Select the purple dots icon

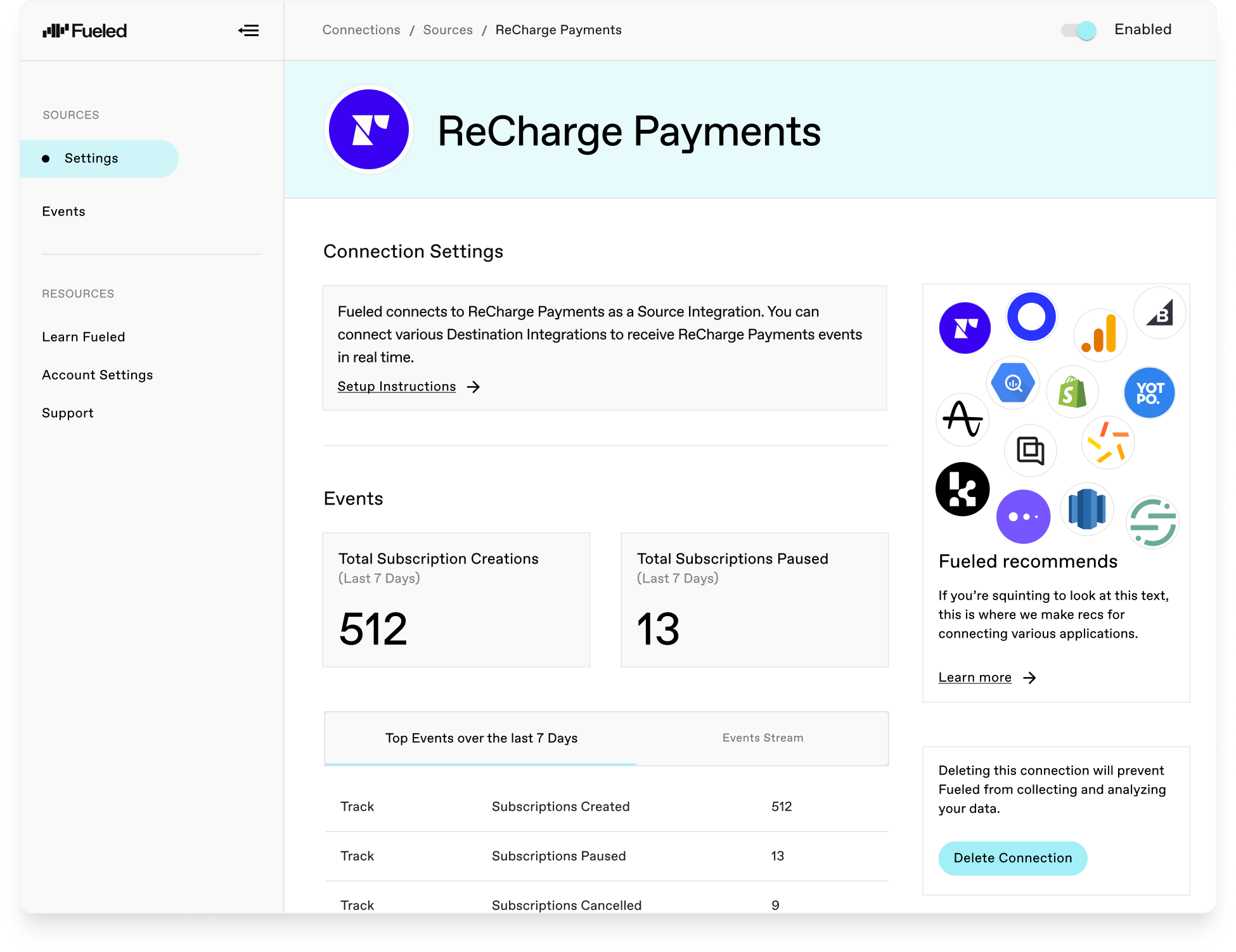(1023, 517)
